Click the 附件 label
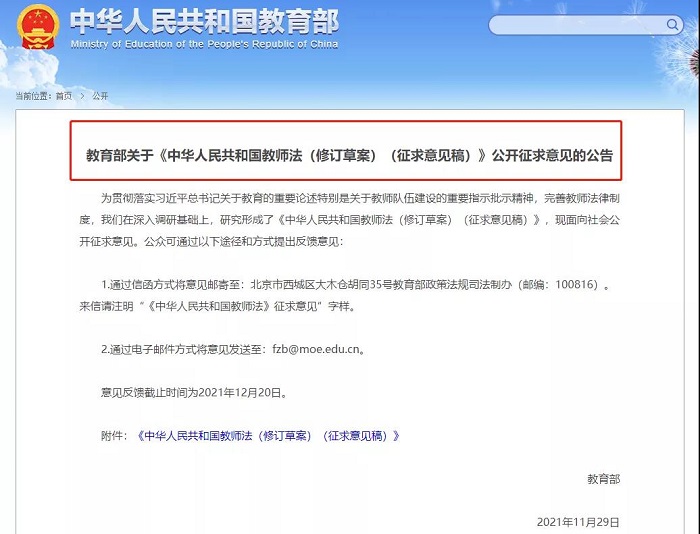 click(112, 436)
